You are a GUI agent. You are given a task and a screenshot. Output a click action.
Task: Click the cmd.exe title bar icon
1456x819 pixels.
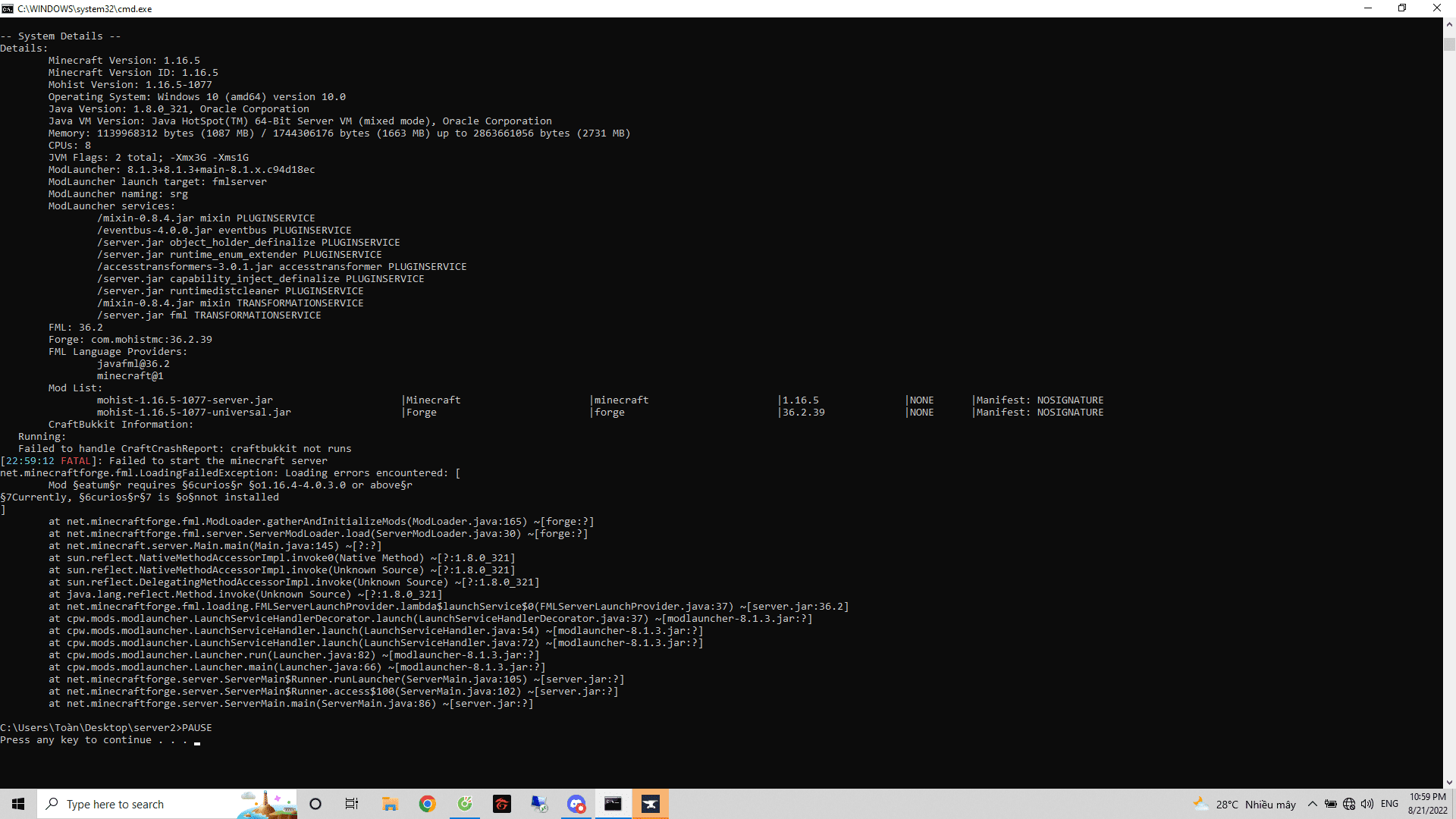tap(8, 8)
